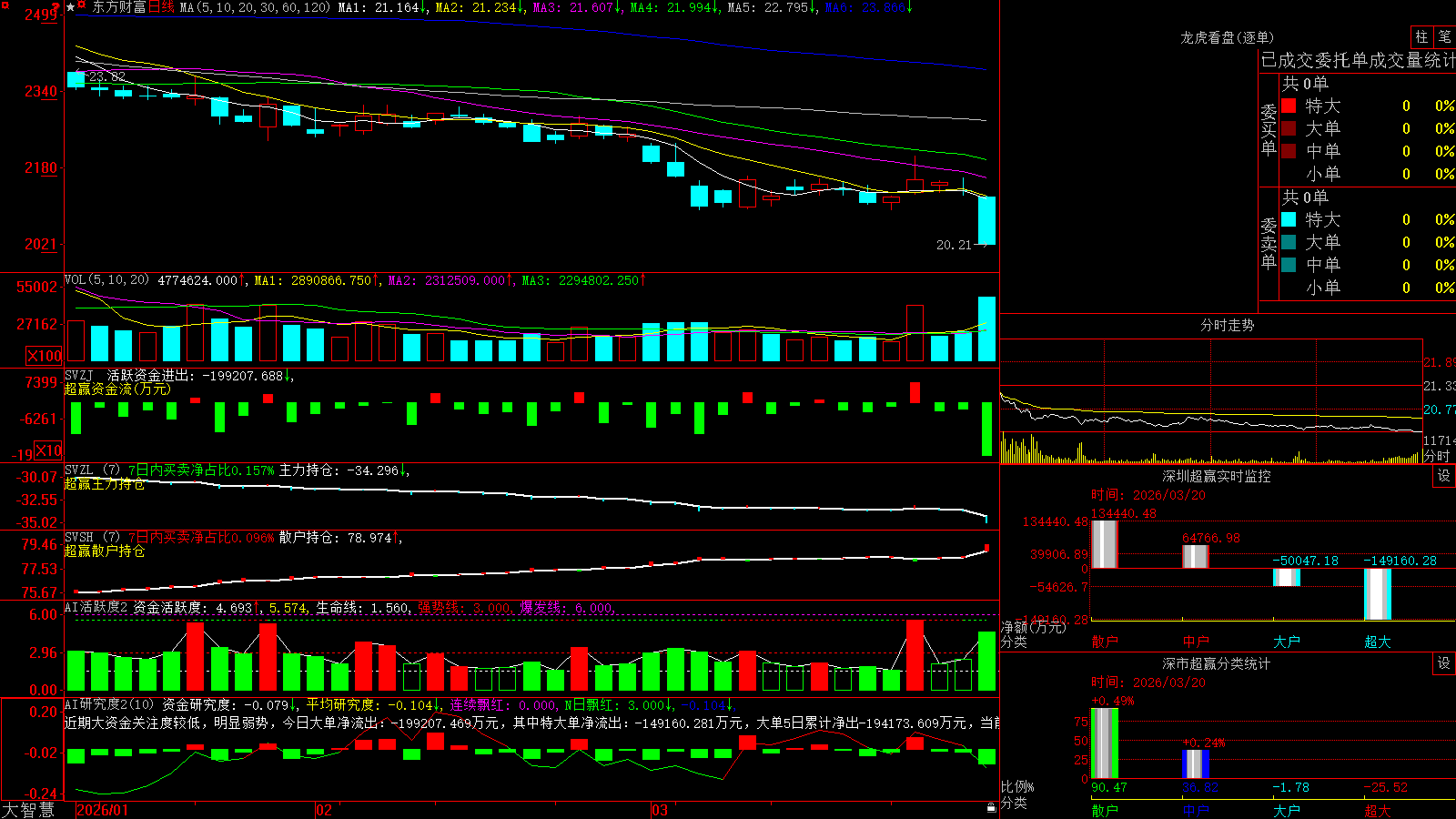Click the 东方财富 stock name
1456x819 pixels.
pos(118,7)
